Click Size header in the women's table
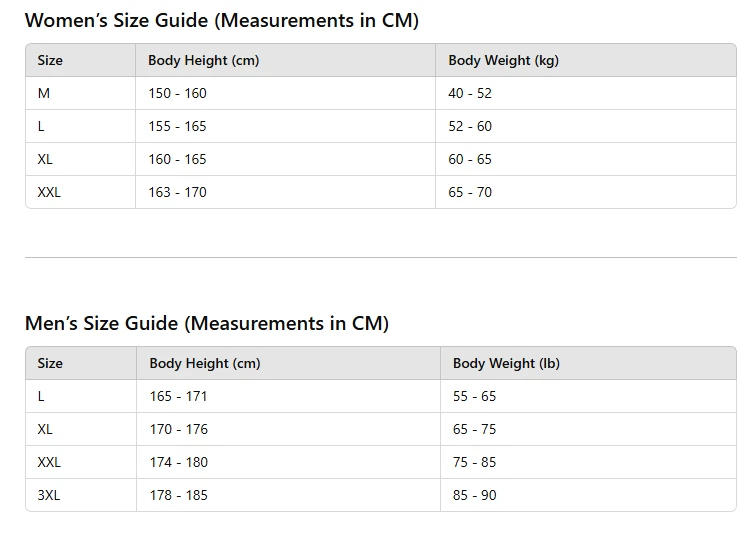The width and height of the screenshot is (755, 543). coord(50,60)
